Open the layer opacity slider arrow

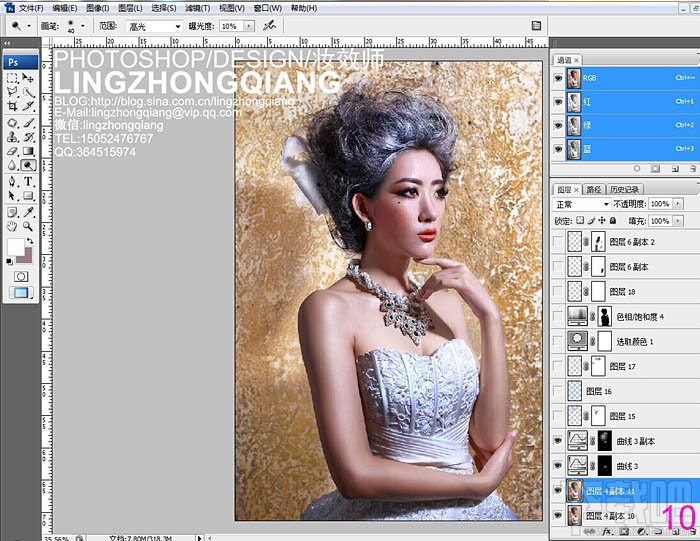[x=678, y=204]
